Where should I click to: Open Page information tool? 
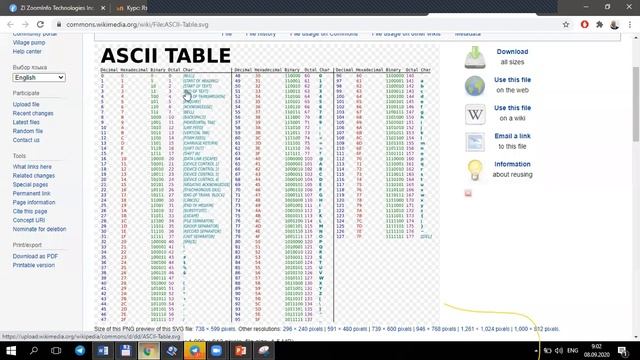(34, 202)
